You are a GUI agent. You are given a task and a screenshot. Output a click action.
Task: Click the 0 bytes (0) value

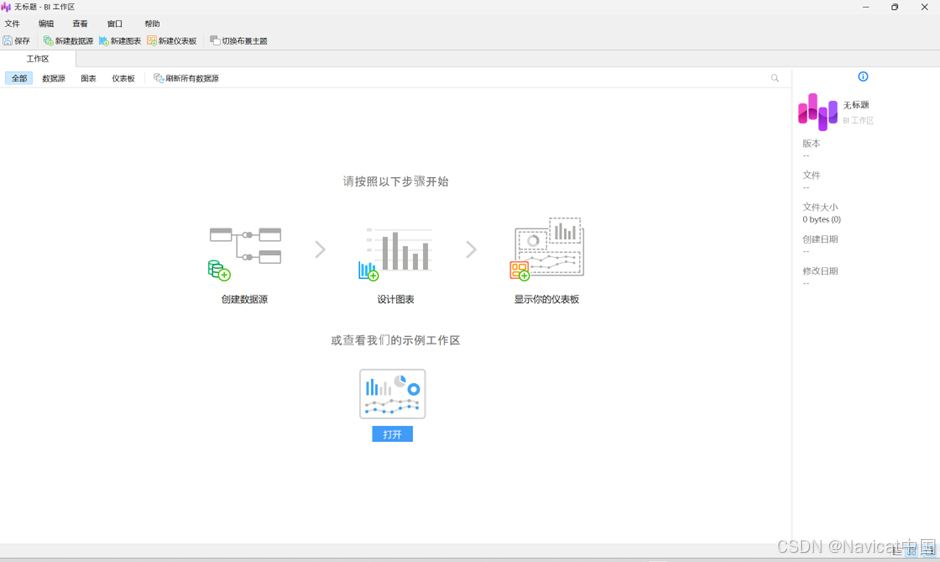821,220
